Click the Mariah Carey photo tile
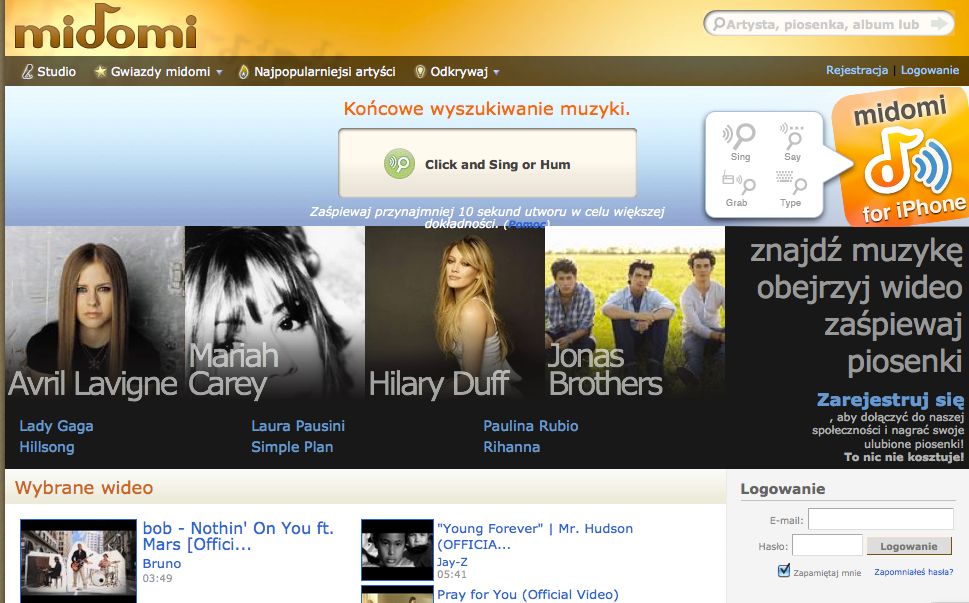This screenshot has width=969, height=603. [x=274, y=313]
